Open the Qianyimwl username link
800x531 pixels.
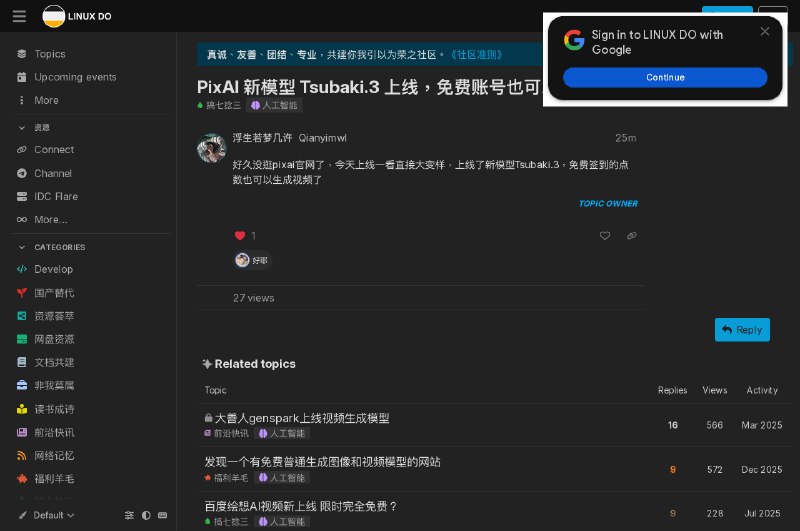322,138
